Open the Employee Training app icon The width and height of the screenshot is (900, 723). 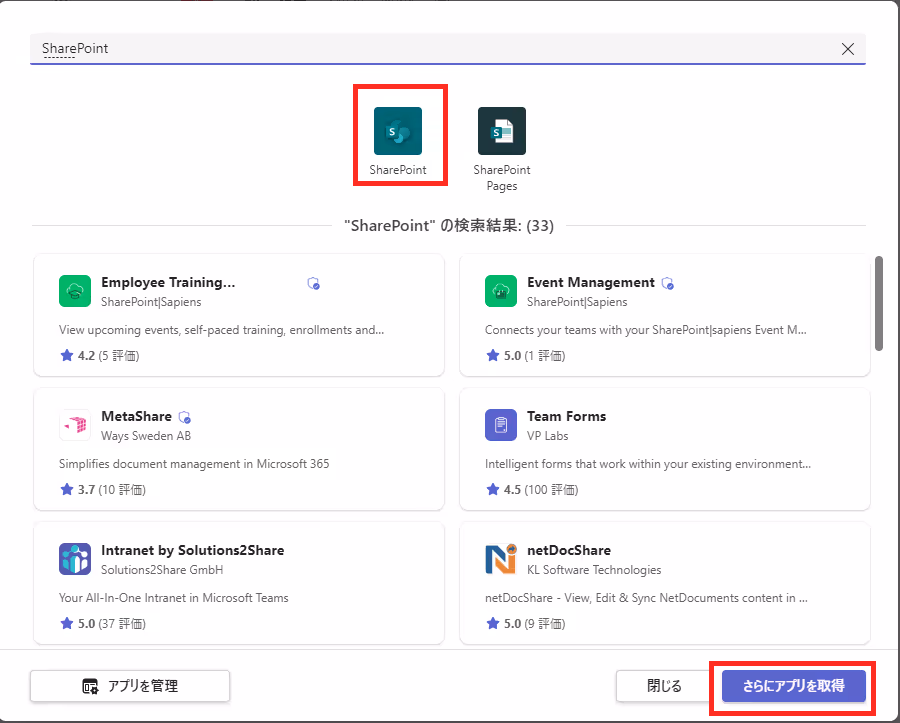(75, 291)
